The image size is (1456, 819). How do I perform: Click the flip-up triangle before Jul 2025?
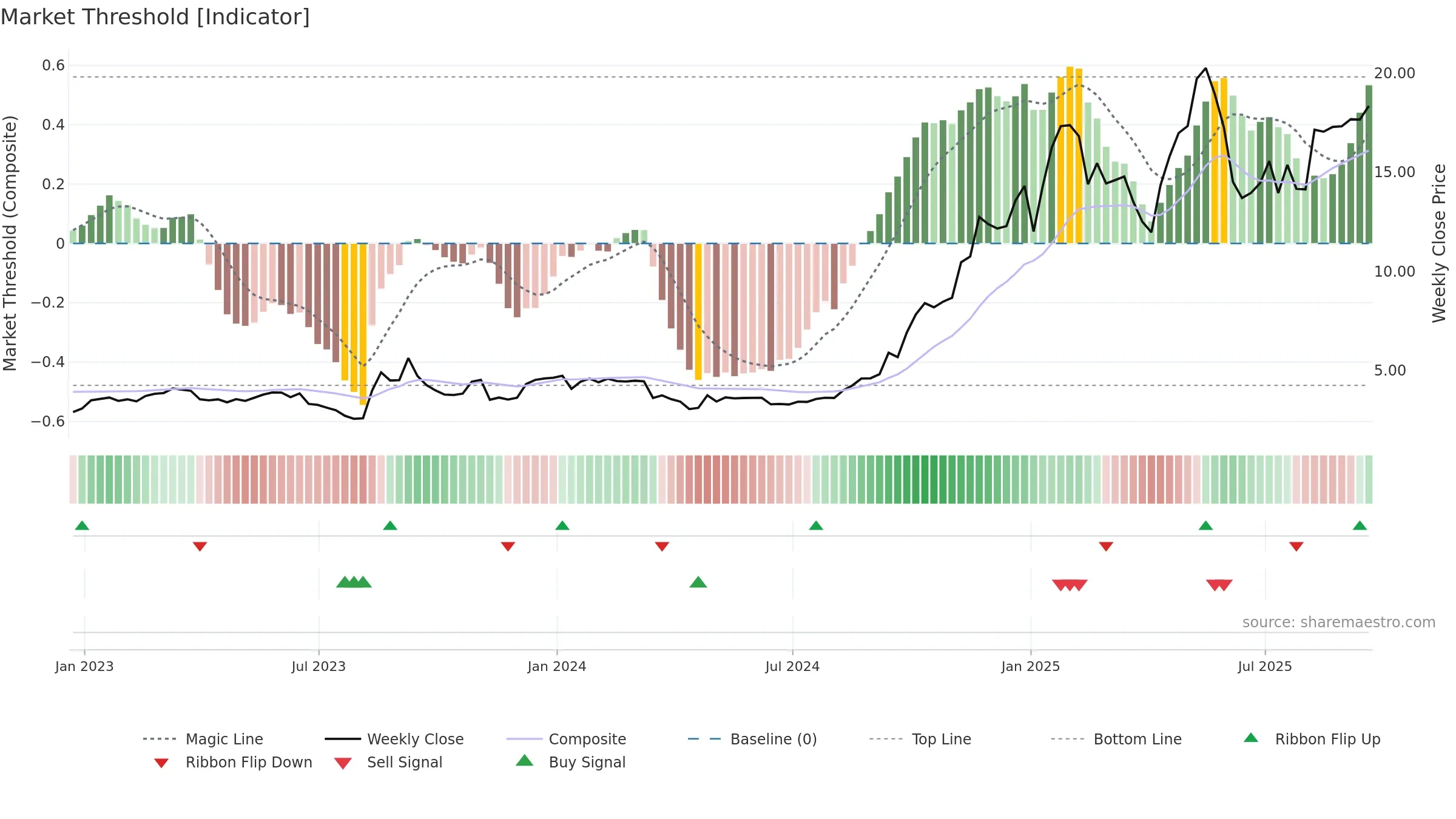pos(1205,525)
